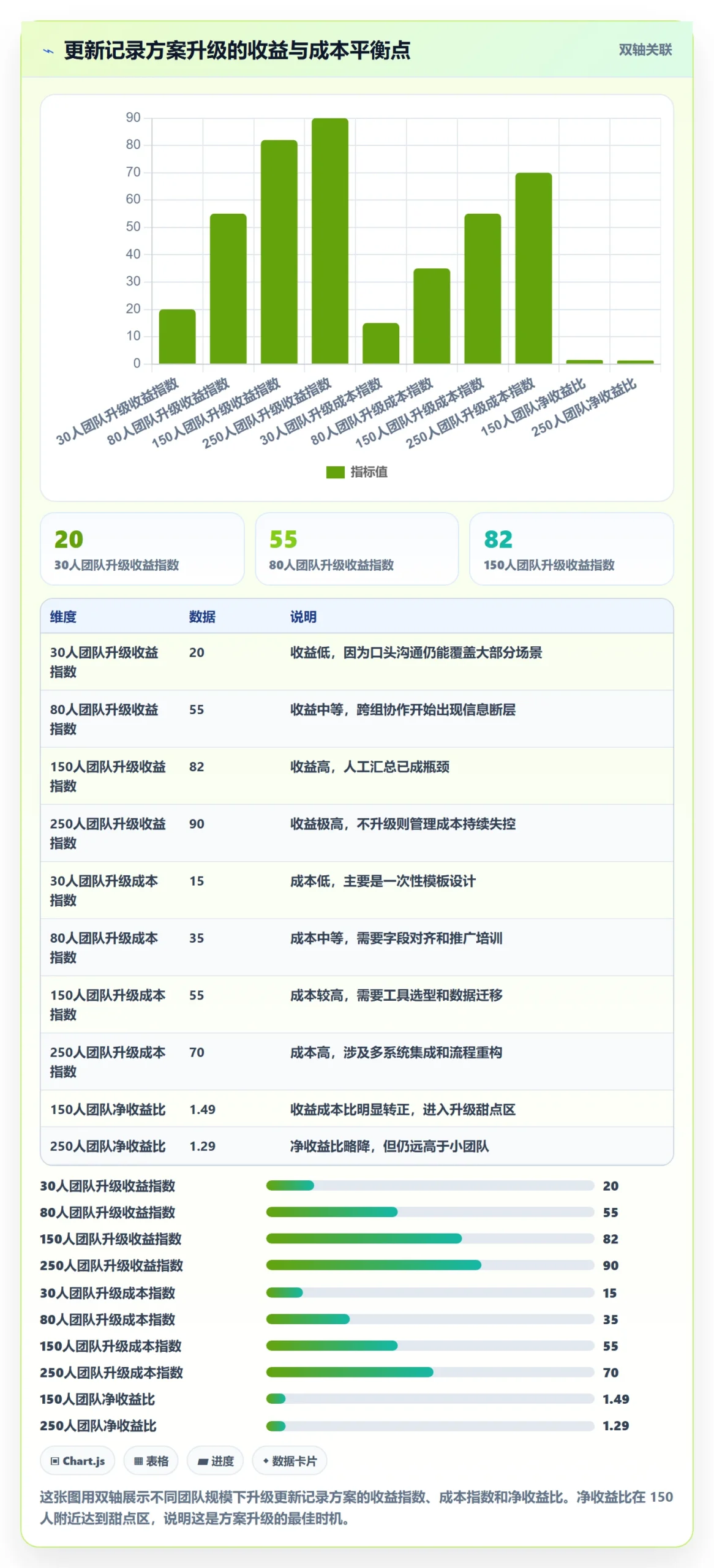The image size is (714, 1568).
Task: Click the 80人团队升级成本指数 bar in the chart
Action: tap(432, 316)
